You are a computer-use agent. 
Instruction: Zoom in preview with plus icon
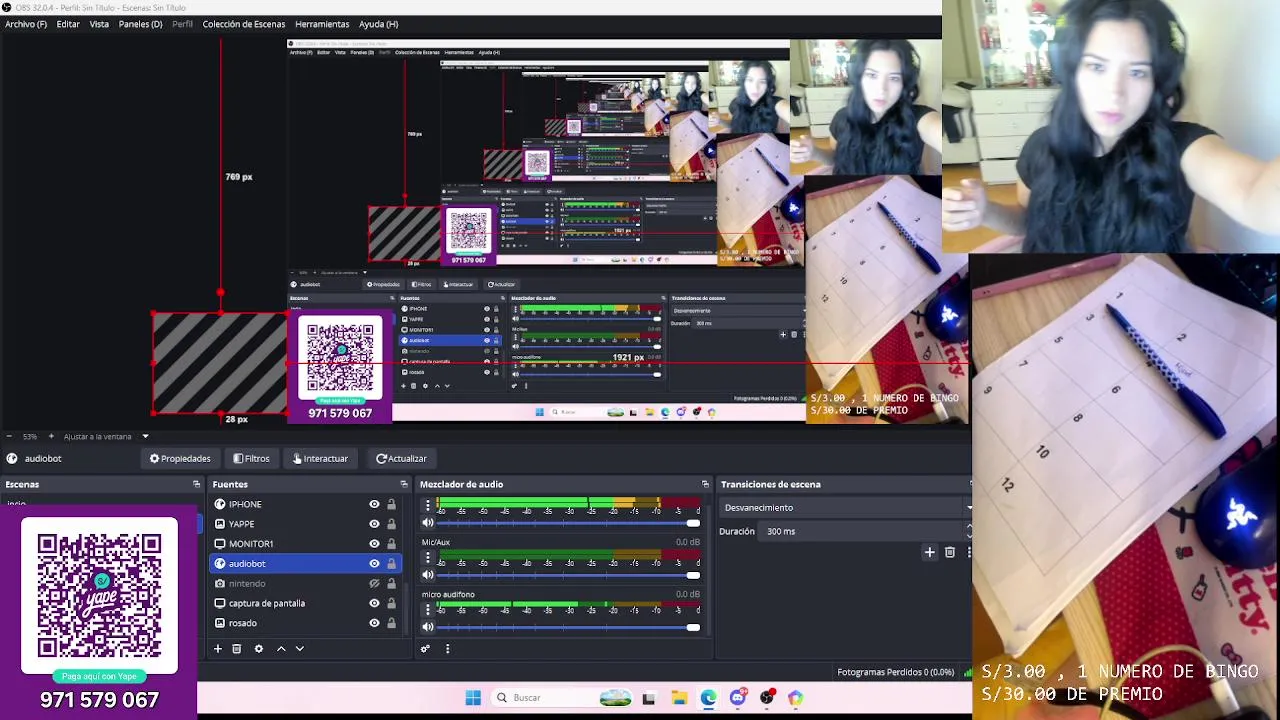[x=50, y=436]
